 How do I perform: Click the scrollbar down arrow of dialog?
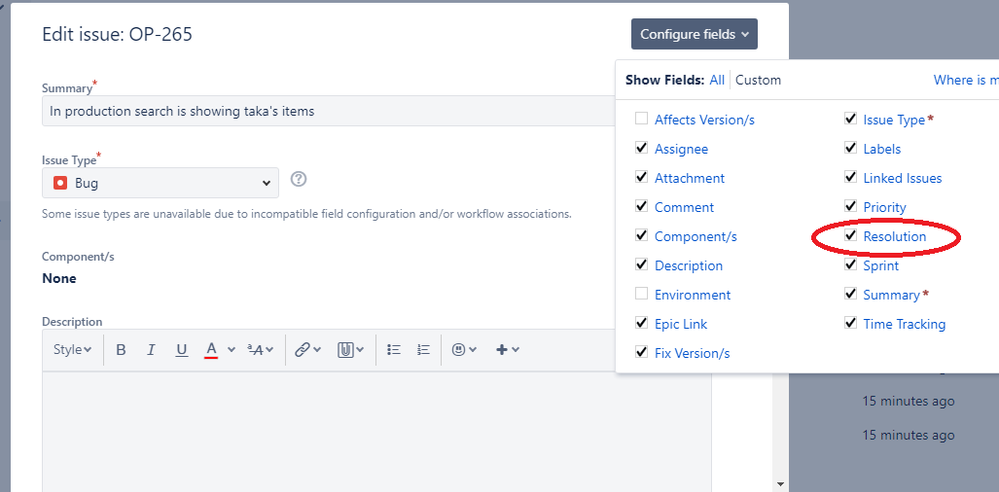[781, 485]
